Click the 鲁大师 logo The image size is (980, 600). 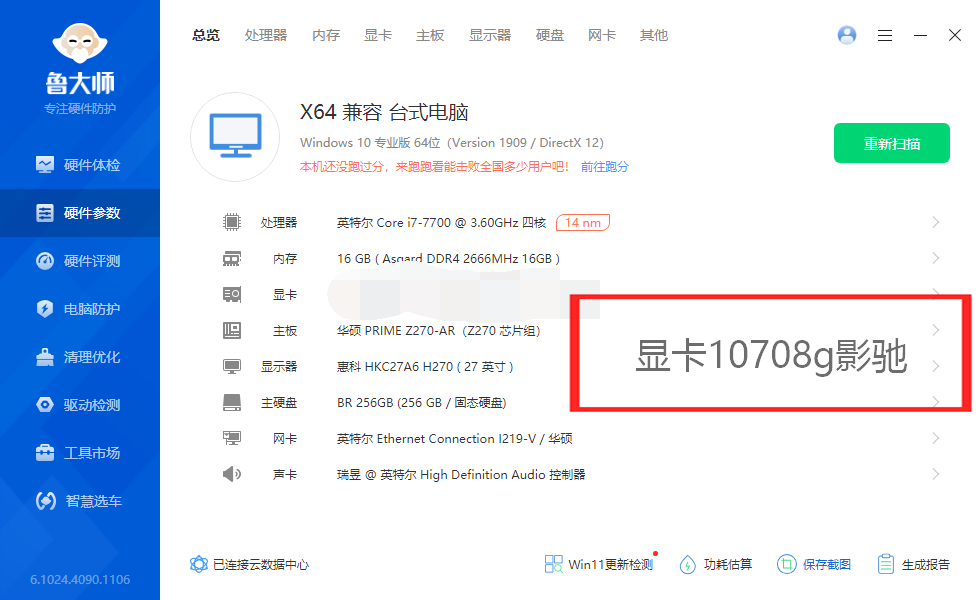point(80,69)
